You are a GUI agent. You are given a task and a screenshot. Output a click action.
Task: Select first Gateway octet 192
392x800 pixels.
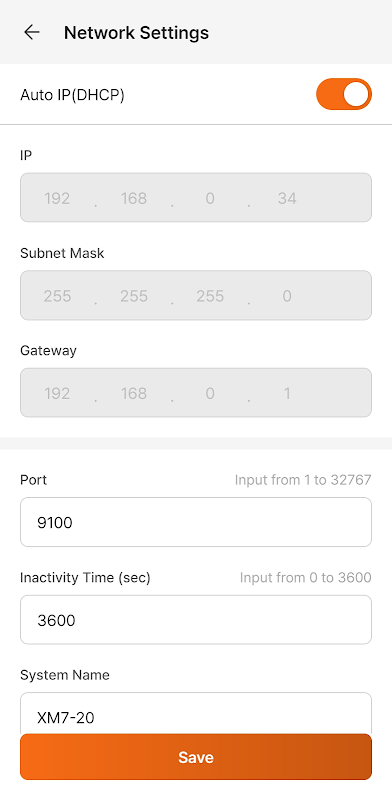point(57,393)
